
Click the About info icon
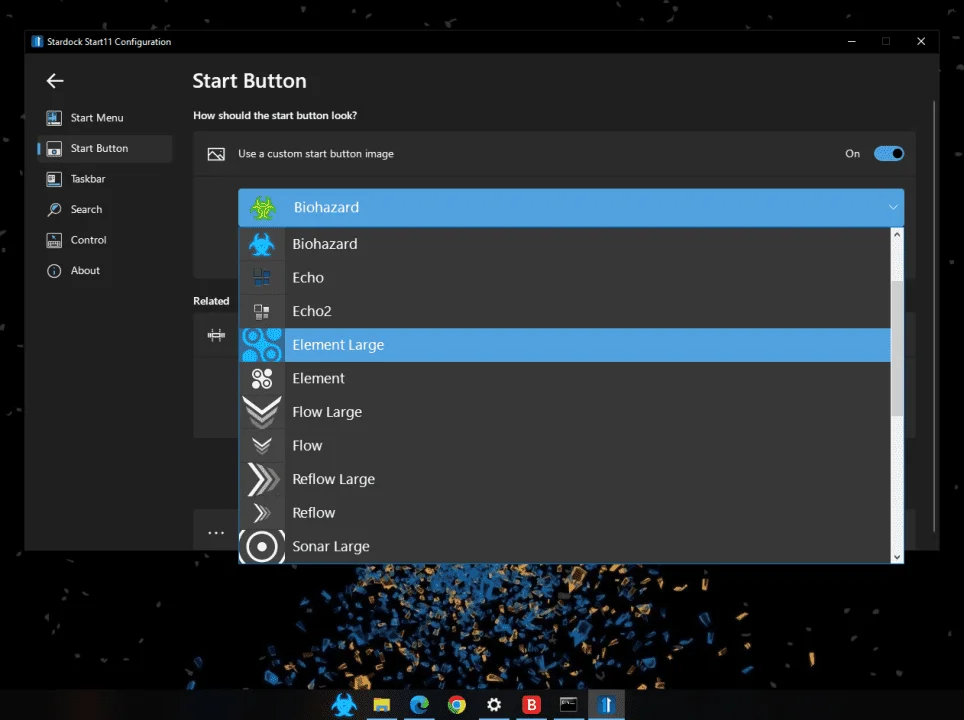(x=54, y=271)
